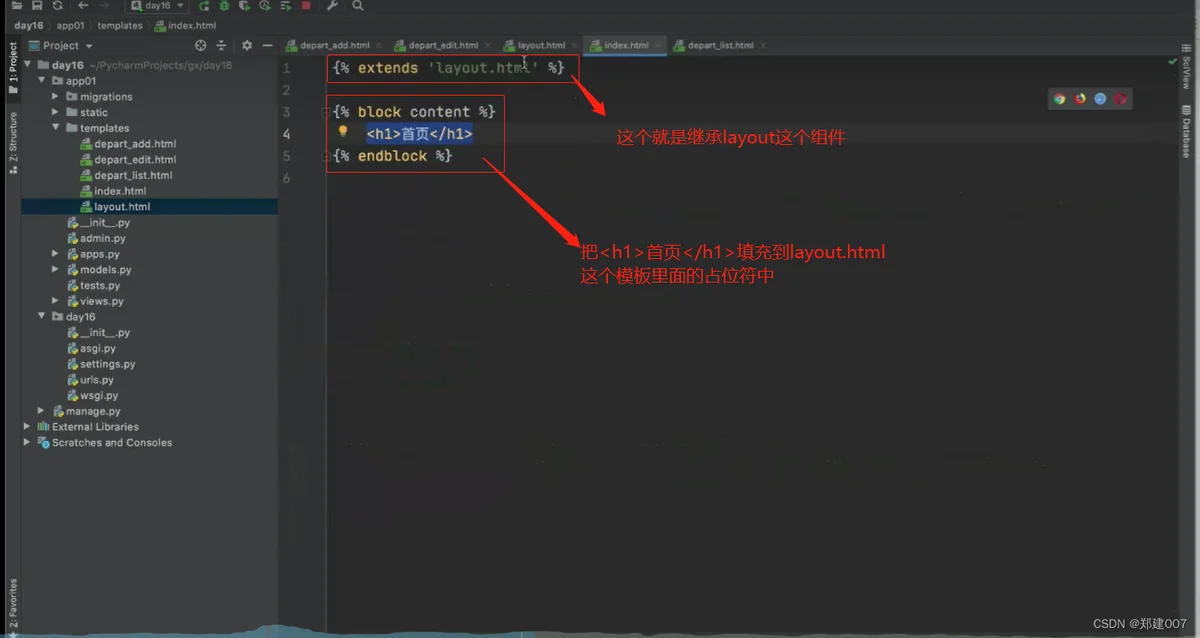The width and height of the screenshot is (1200, 638).
Task: Expand Scratches and Consoles node
Action: tap(28, 442)
